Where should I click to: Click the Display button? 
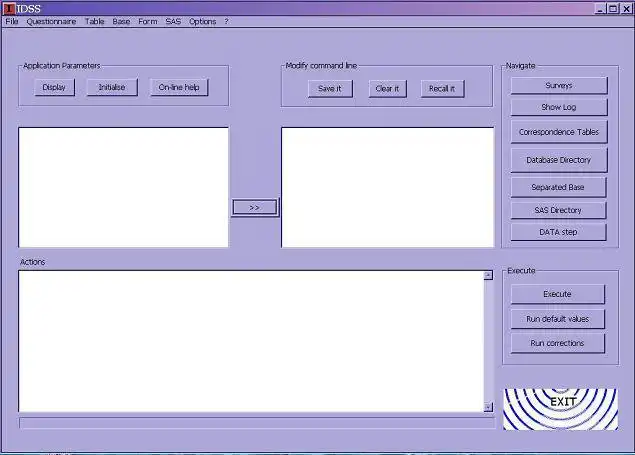click(x=54, y=87)
